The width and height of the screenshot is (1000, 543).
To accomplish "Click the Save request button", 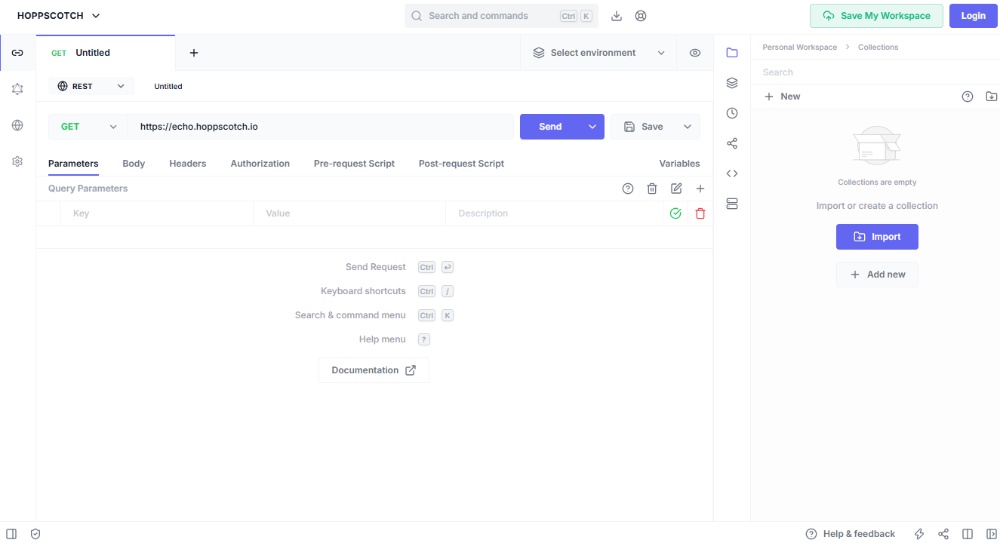I will point(644,126).
